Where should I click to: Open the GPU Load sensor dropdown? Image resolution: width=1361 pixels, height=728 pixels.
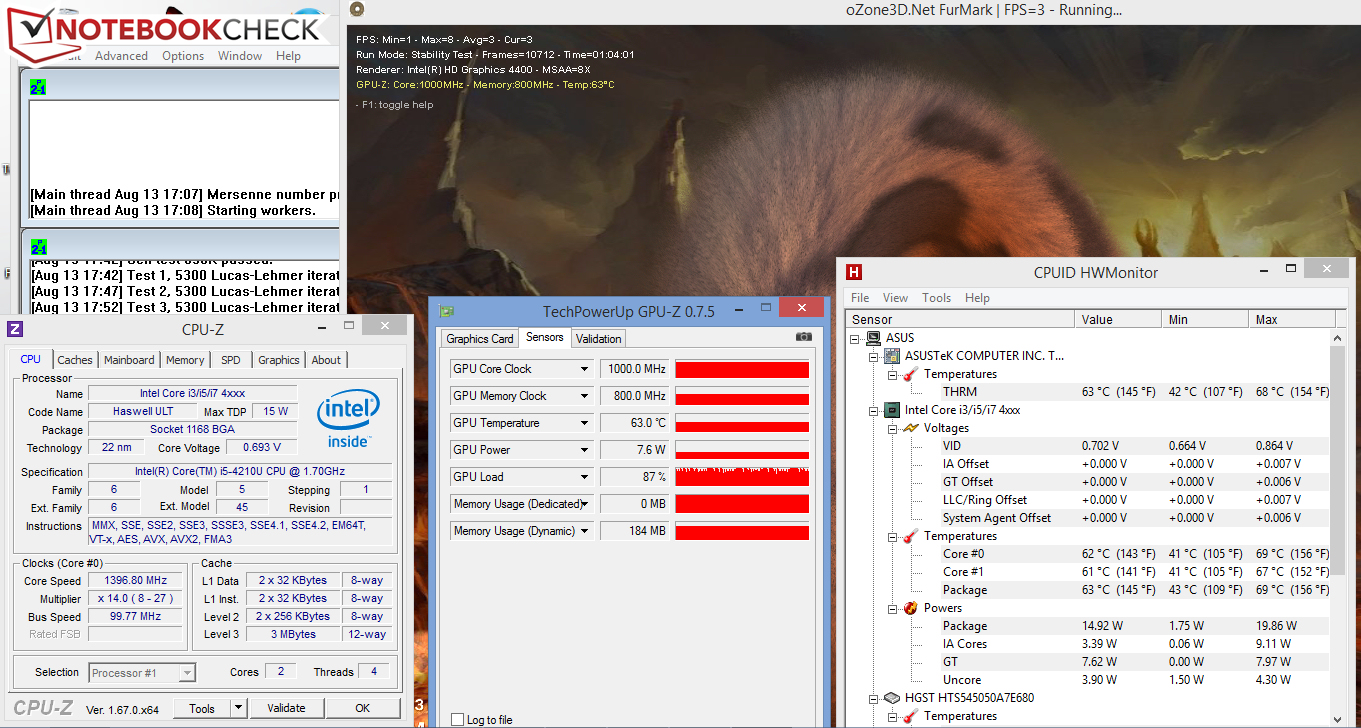[585, 477]
